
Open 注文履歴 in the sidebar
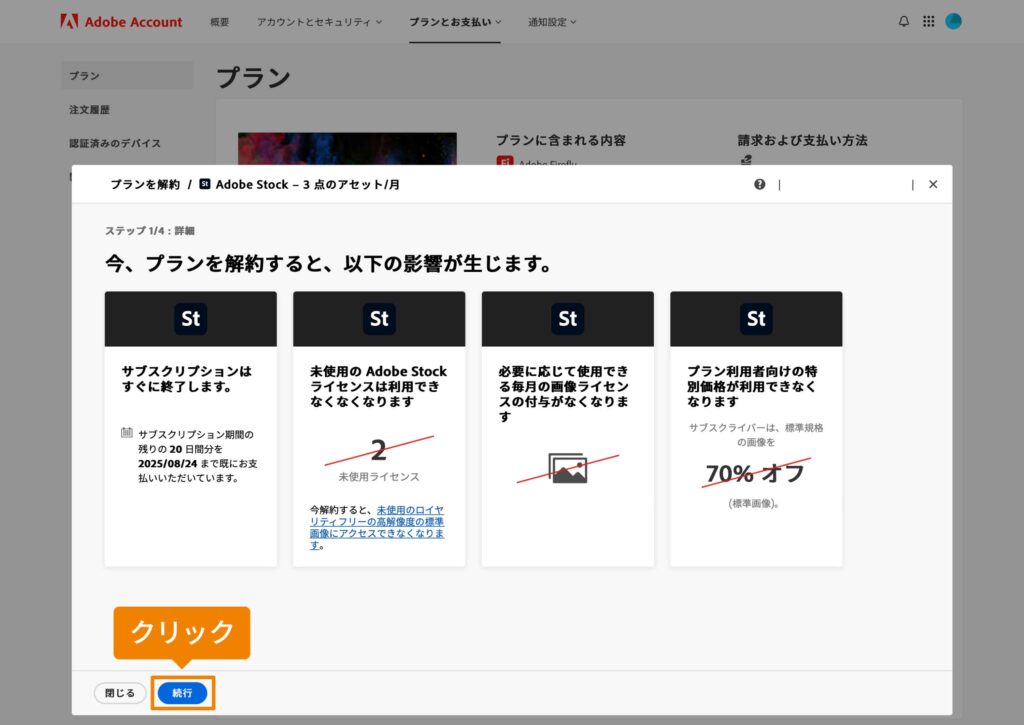[89, 110]
